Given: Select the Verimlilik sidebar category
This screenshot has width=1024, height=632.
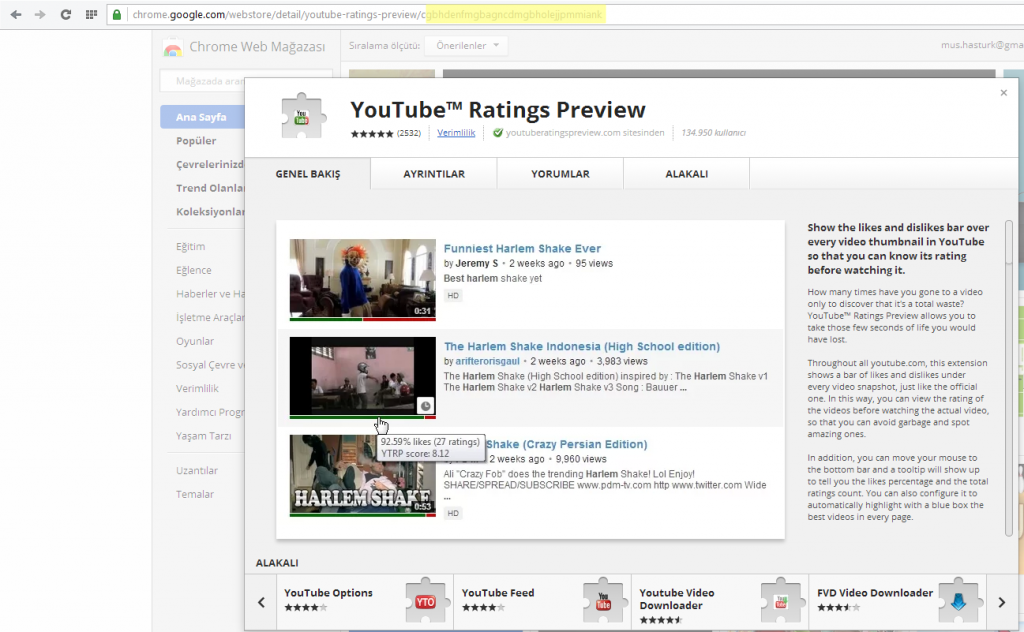Looking at the screenshot, I should tap(197, 388).
